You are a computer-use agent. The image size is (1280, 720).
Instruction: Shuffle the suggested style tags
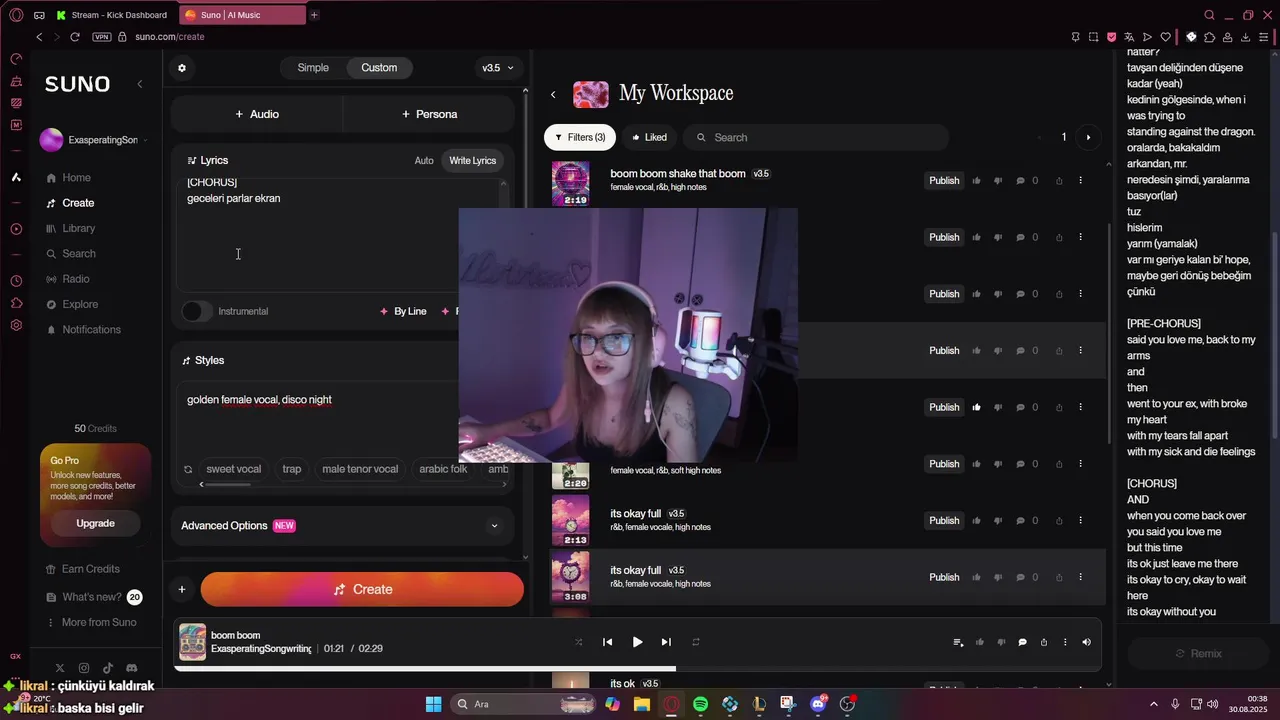[188, 469]
